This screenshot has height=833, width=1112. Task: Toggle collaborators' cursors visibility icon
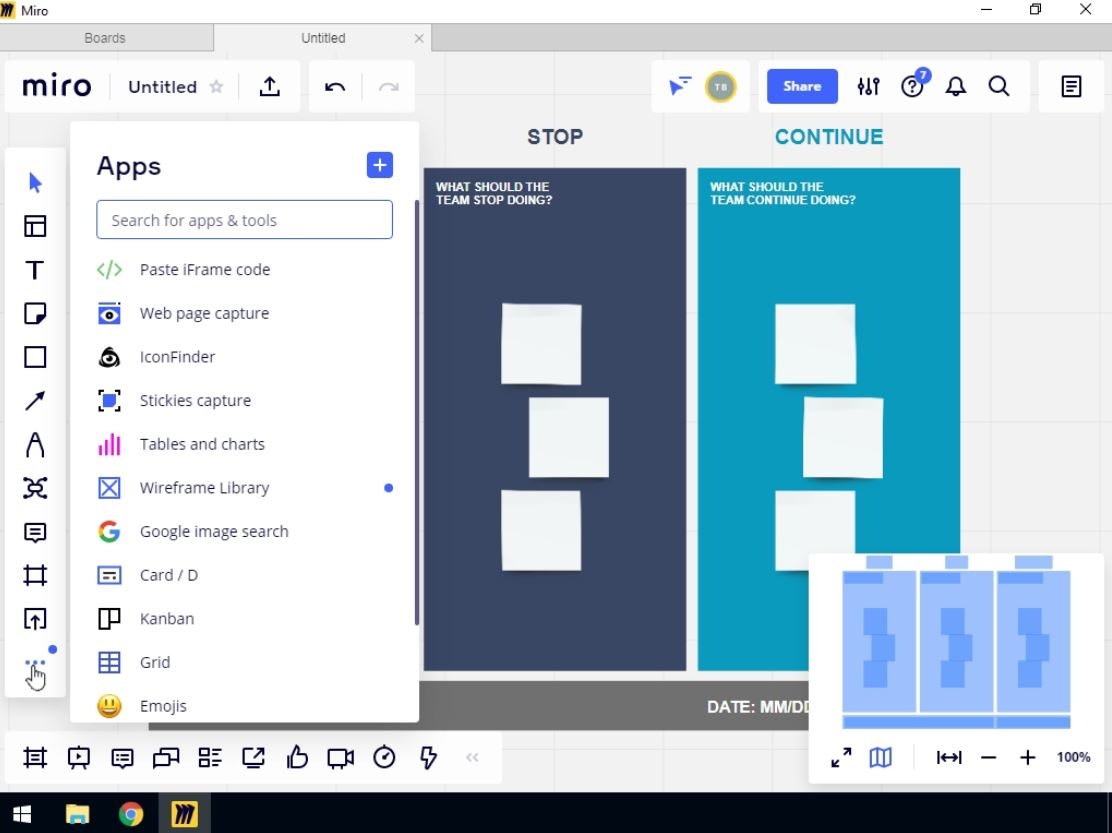pyautogui.click(x=679, y=86)
